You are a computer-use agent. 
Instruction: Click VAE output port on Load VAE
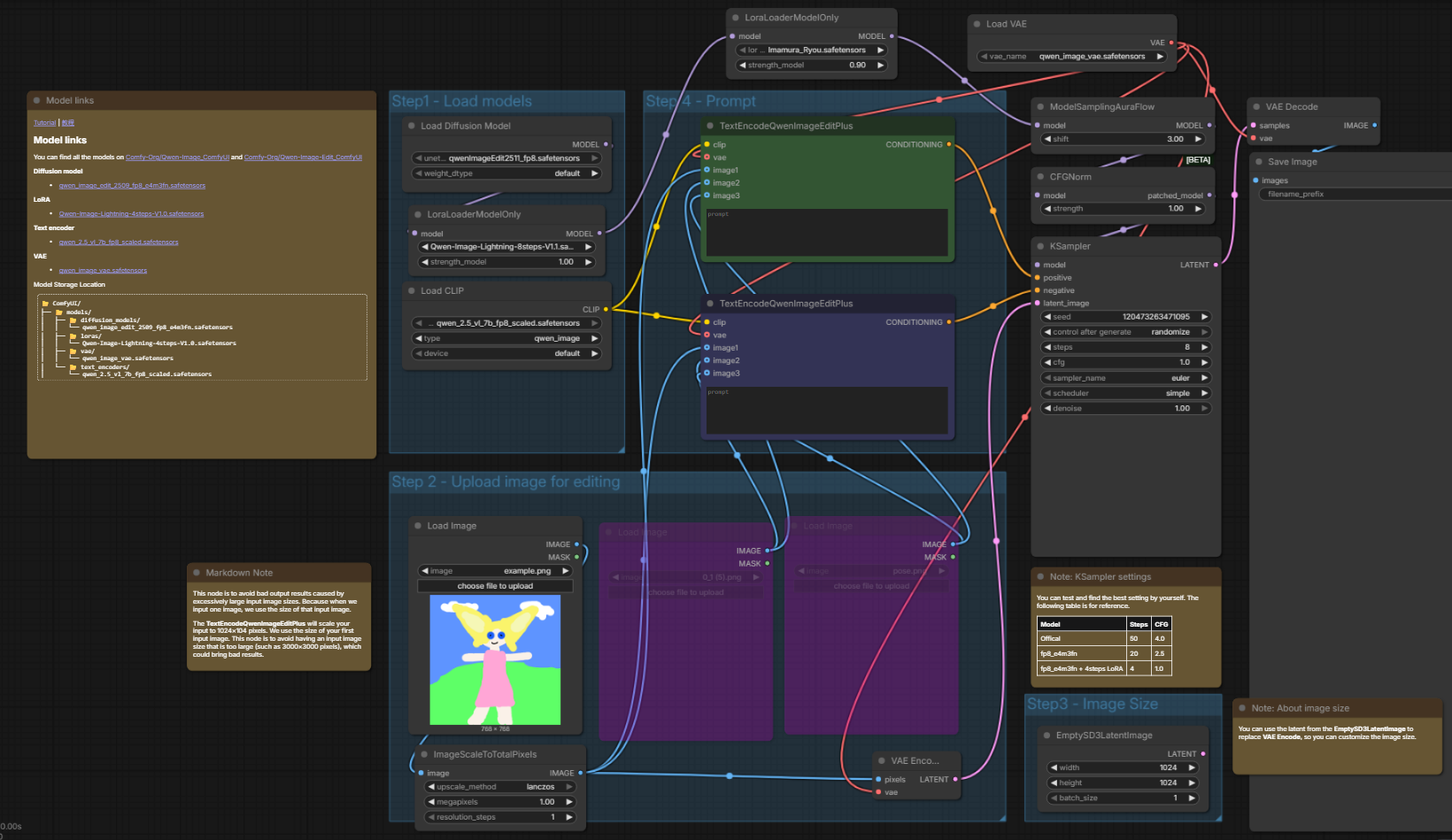(1171, 42)
